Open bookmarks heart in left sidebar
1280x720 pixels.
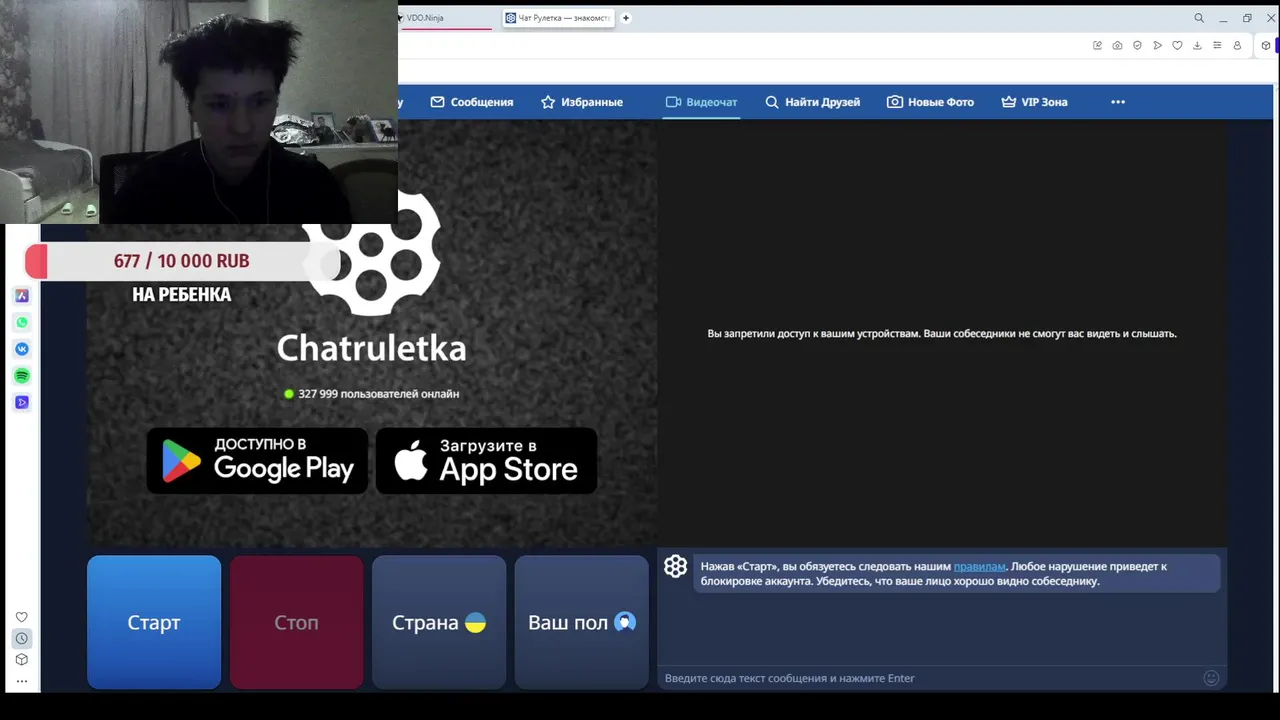pos(21,617)
